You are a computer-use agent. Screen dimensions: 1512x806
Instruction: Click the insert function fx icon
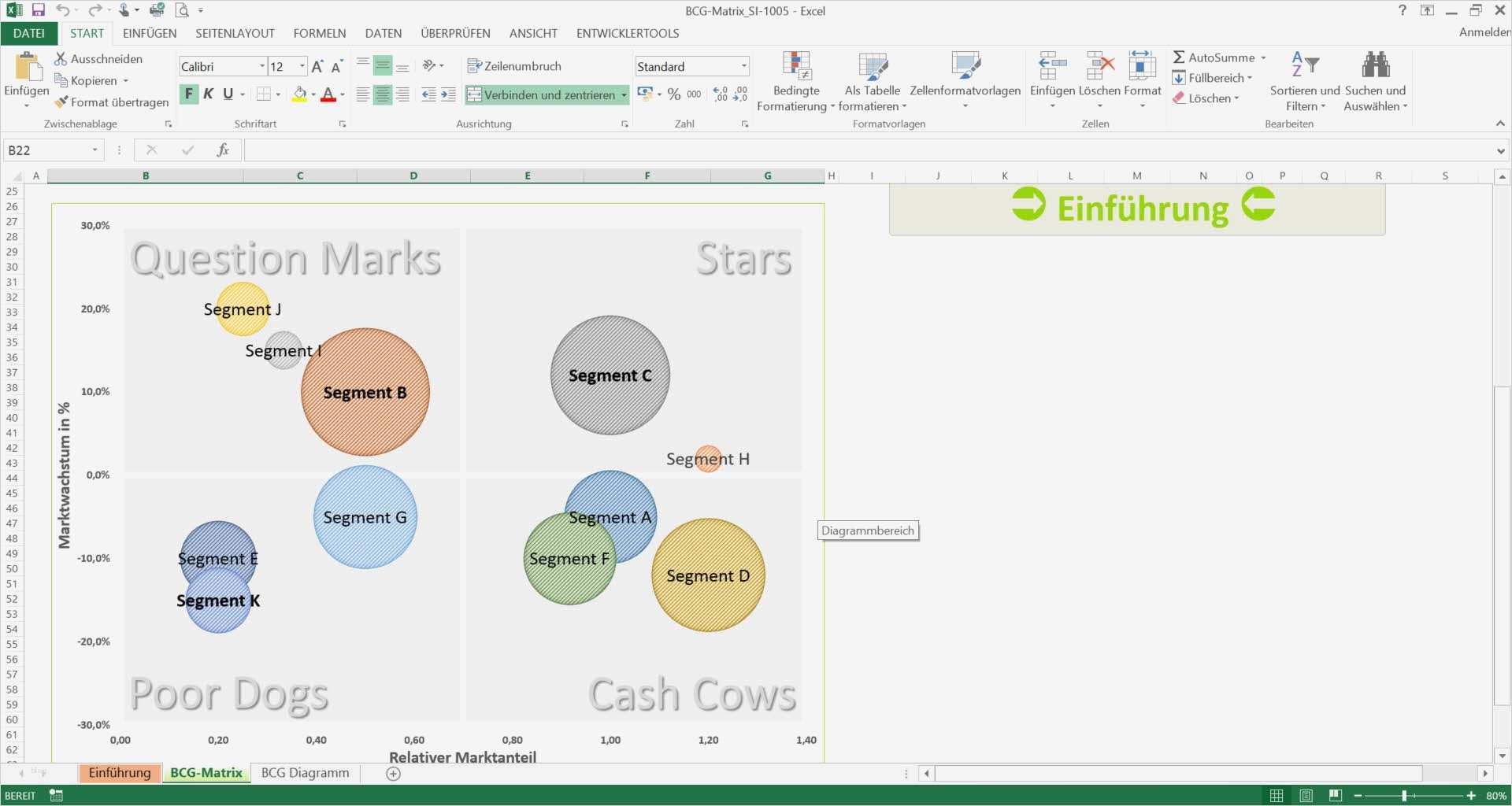[x=223, y=150]
